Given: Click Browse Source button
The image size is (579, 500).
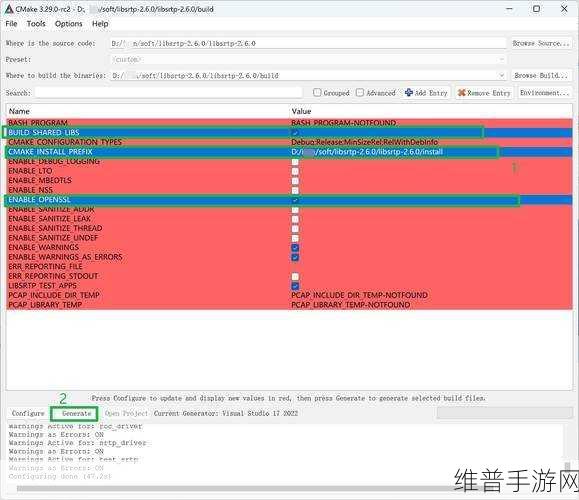Looking at the screenshot, I should [x=541, y=43].
